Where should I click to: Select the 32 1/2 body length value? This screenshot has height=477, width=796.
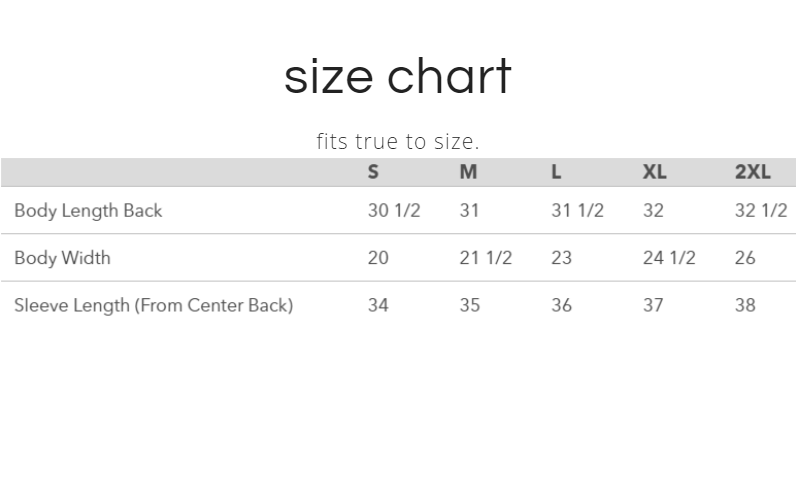[760, 211]
